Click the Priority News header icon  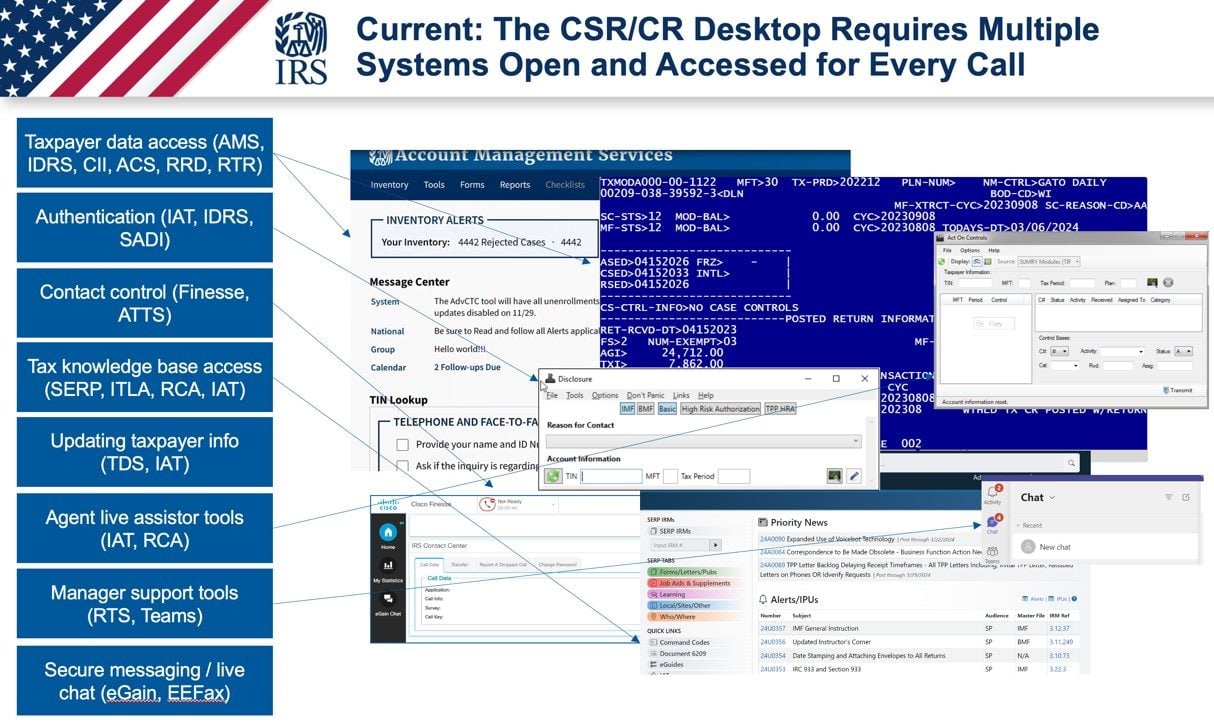(763, 522)
